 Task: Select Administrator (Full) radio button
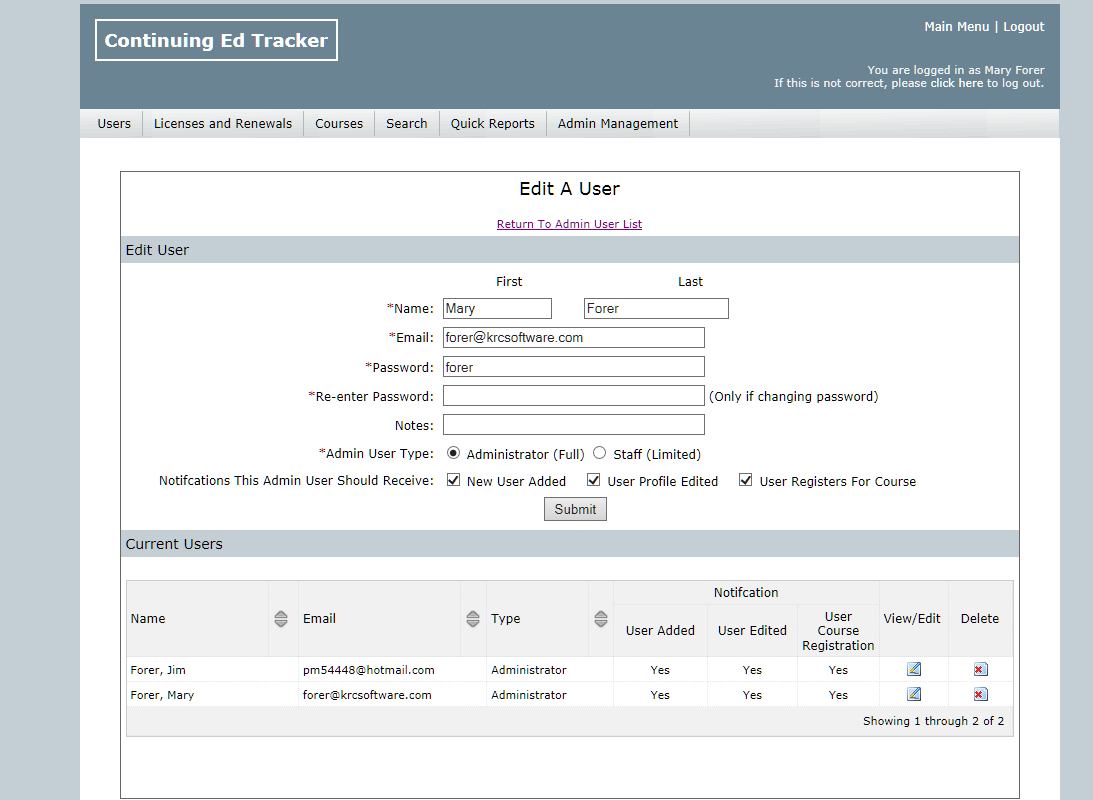point(454,453)
